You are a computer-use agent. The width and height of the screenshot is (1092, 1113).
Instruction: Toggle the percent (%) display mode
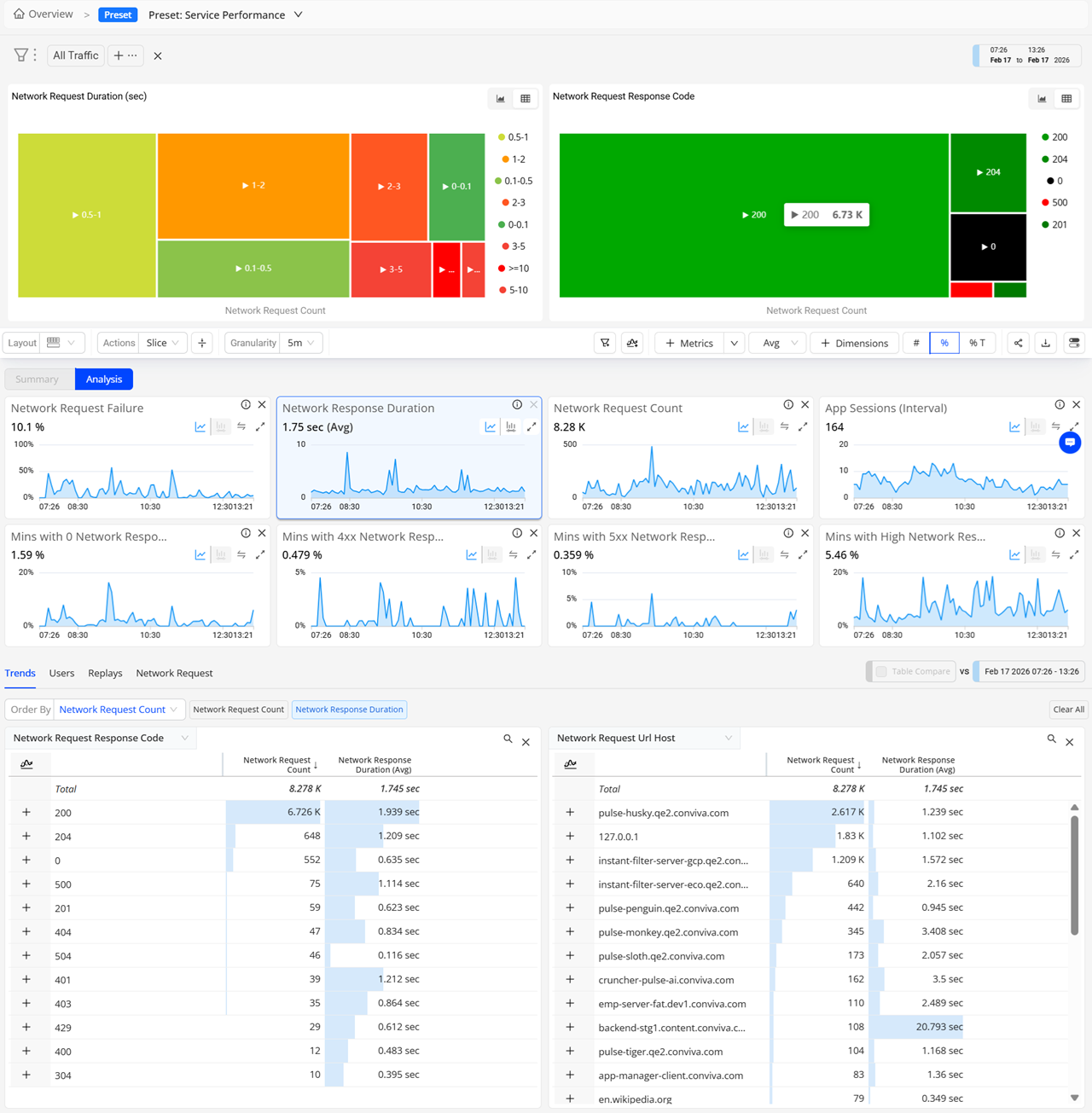tap(944, 343)
